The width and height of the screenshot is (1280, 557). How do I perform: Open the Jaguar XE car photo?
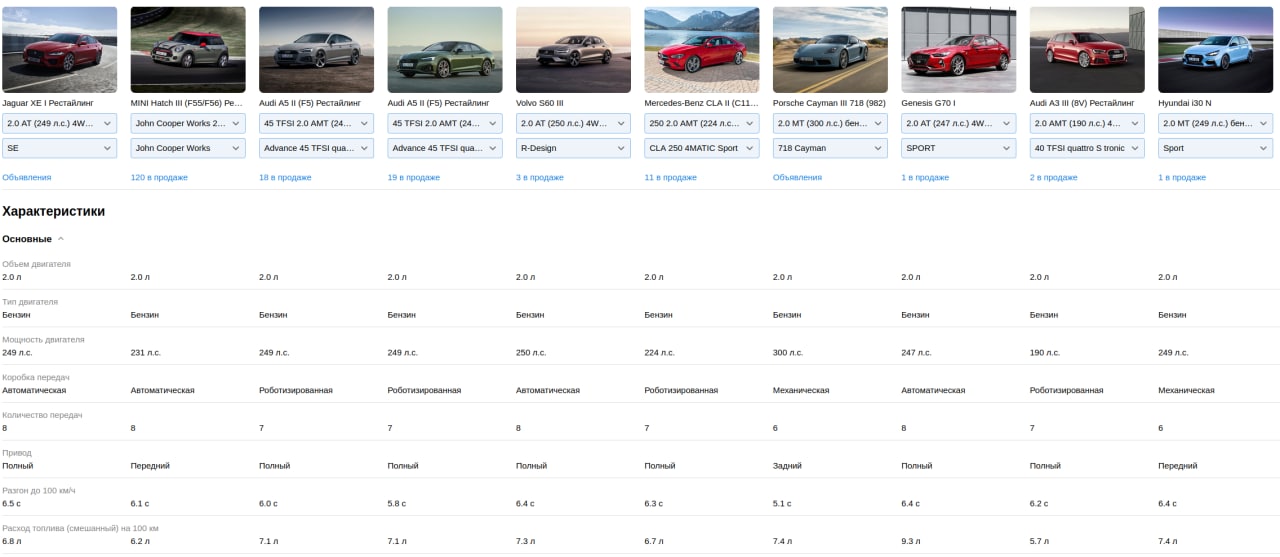(59, 50)
